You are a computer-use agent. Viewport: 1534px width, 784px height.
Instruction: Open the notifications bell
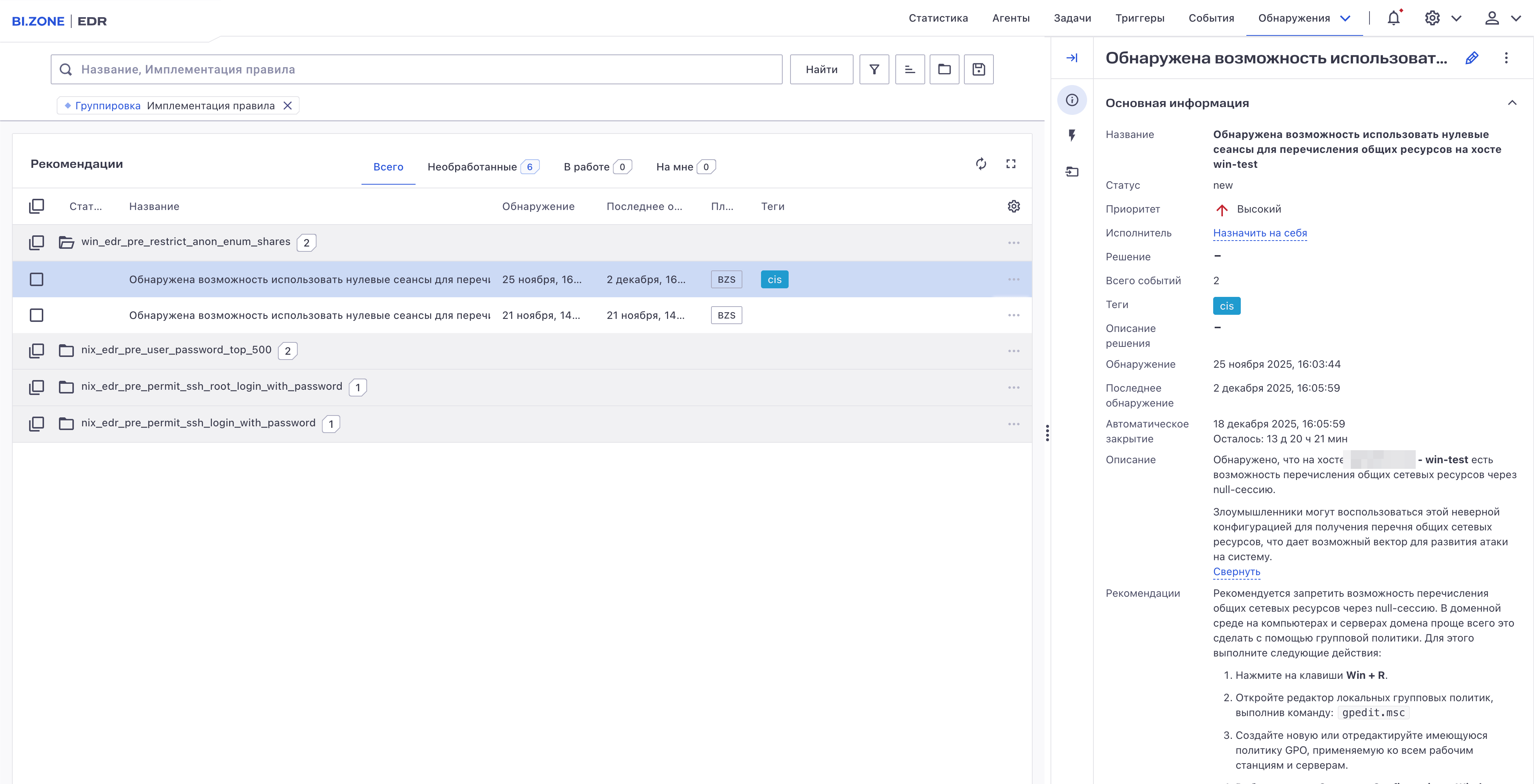click(x=1393, y=18)
